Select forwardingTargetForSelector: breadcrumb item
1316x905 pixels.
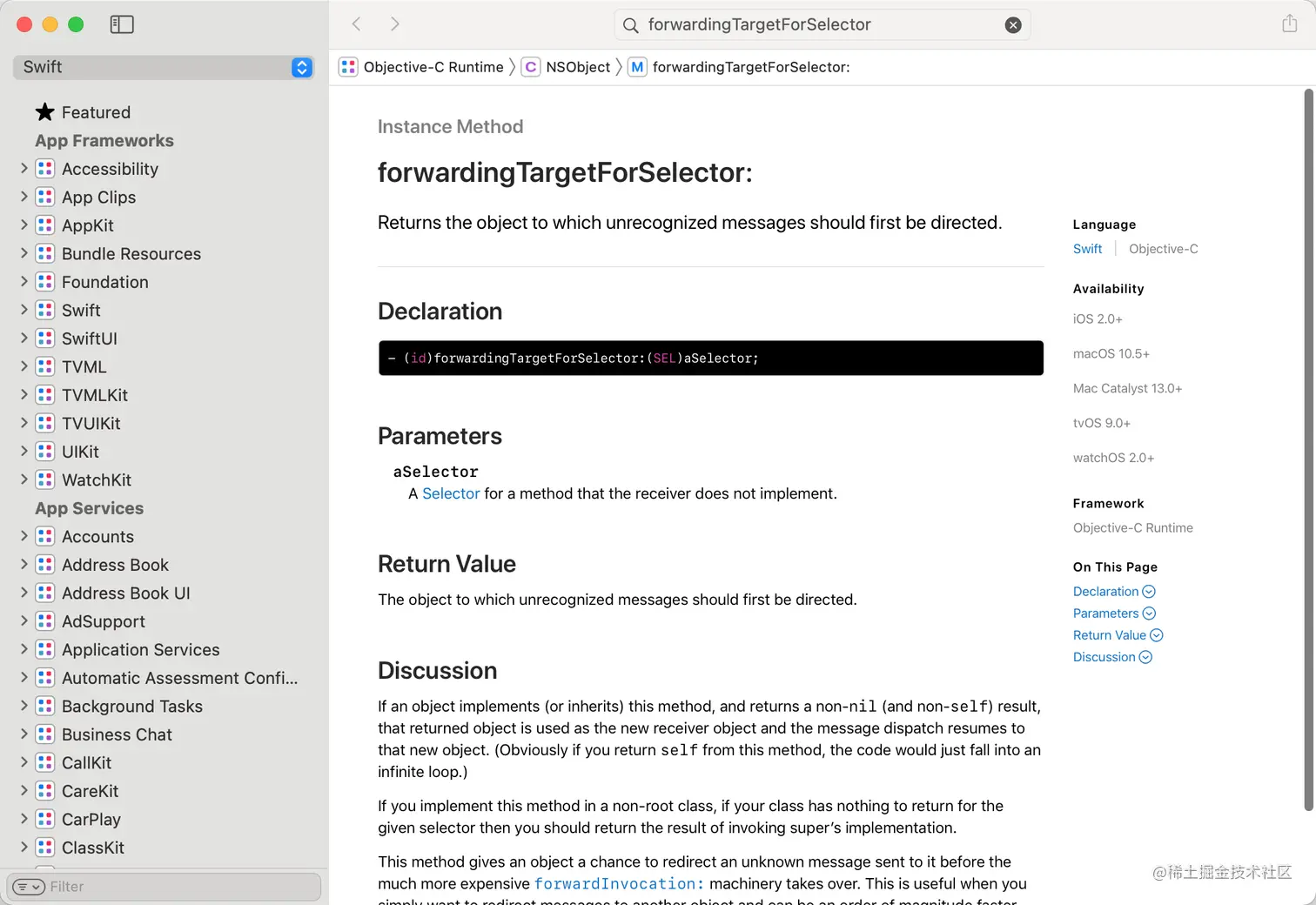click(x=751, y=67)
